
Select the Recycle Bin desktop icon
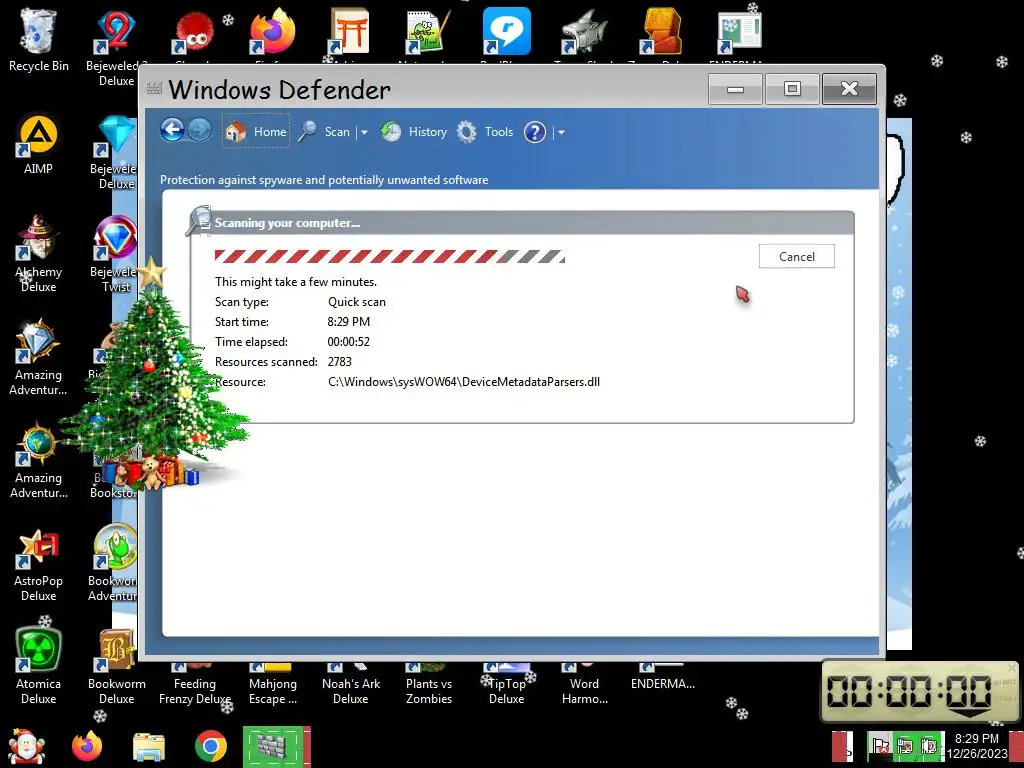(39, 39)
